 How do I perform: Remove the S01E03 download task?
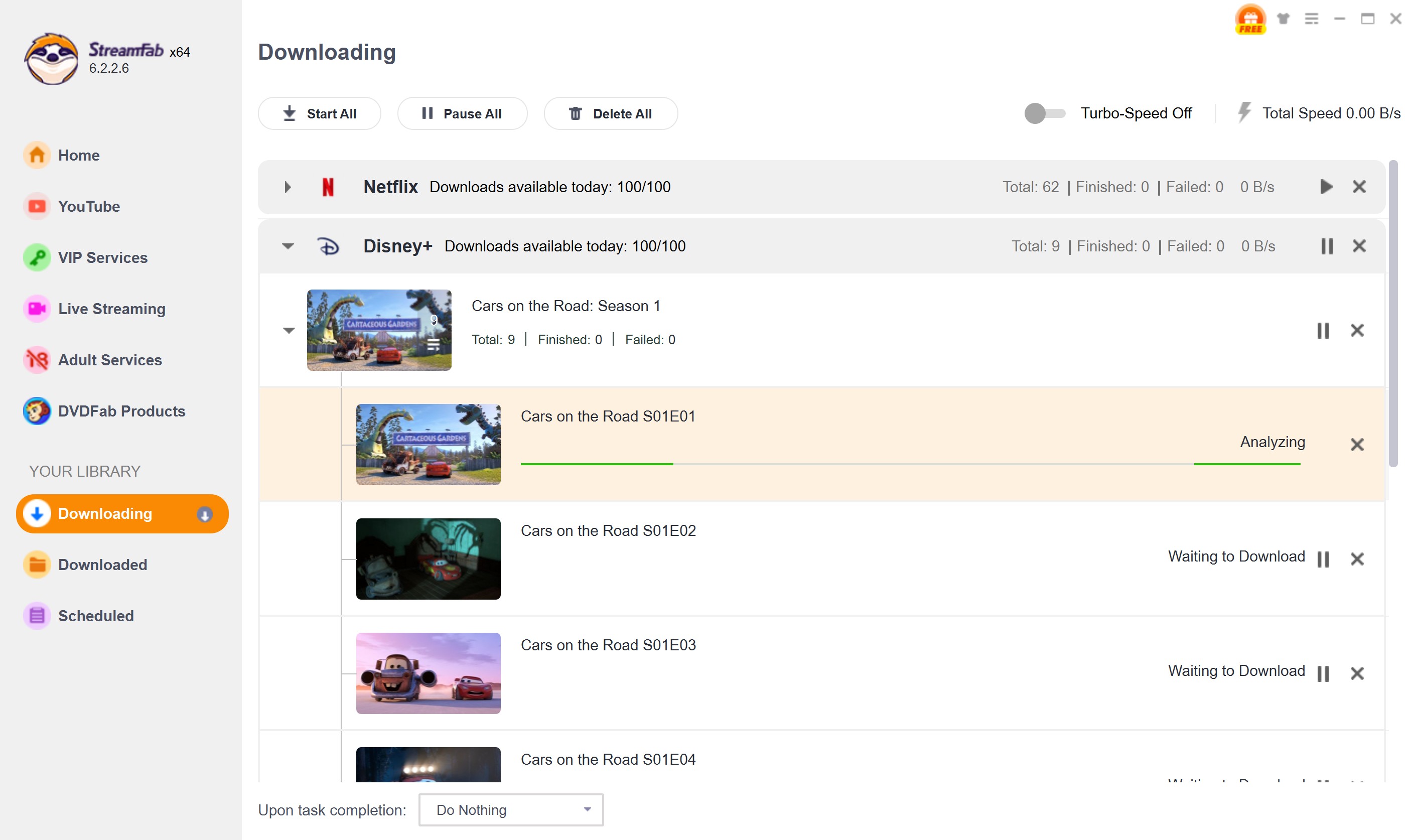pos(1357,673)
